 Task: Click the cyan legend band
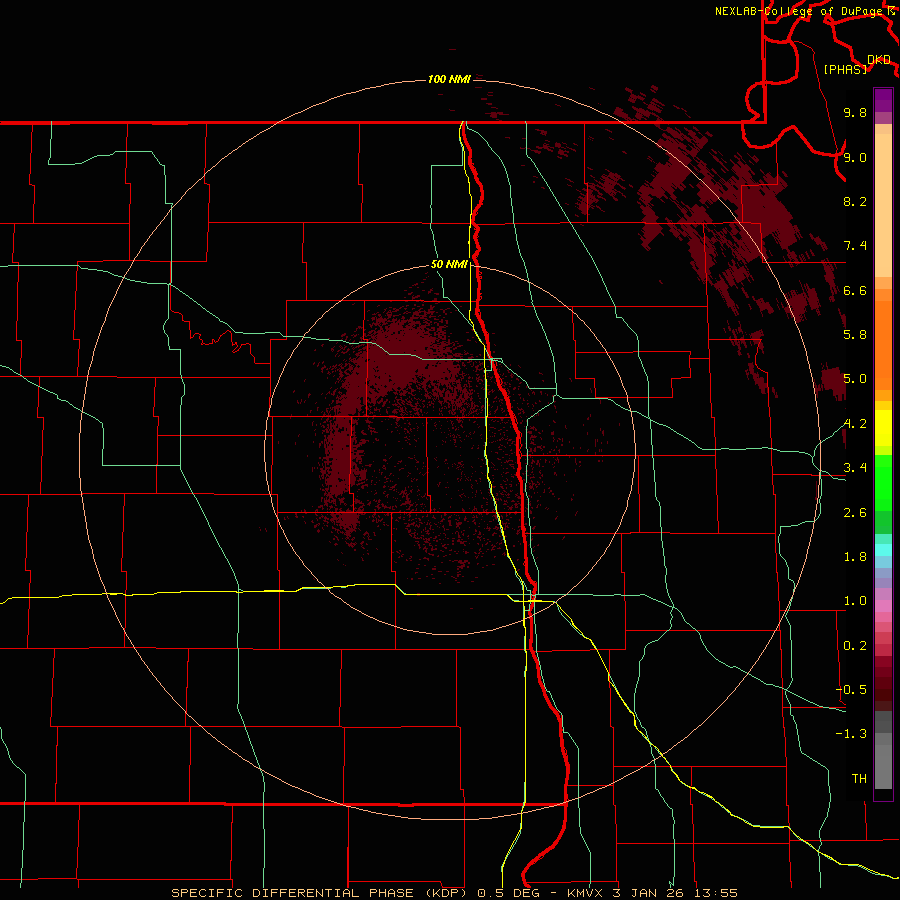point(883,550)
